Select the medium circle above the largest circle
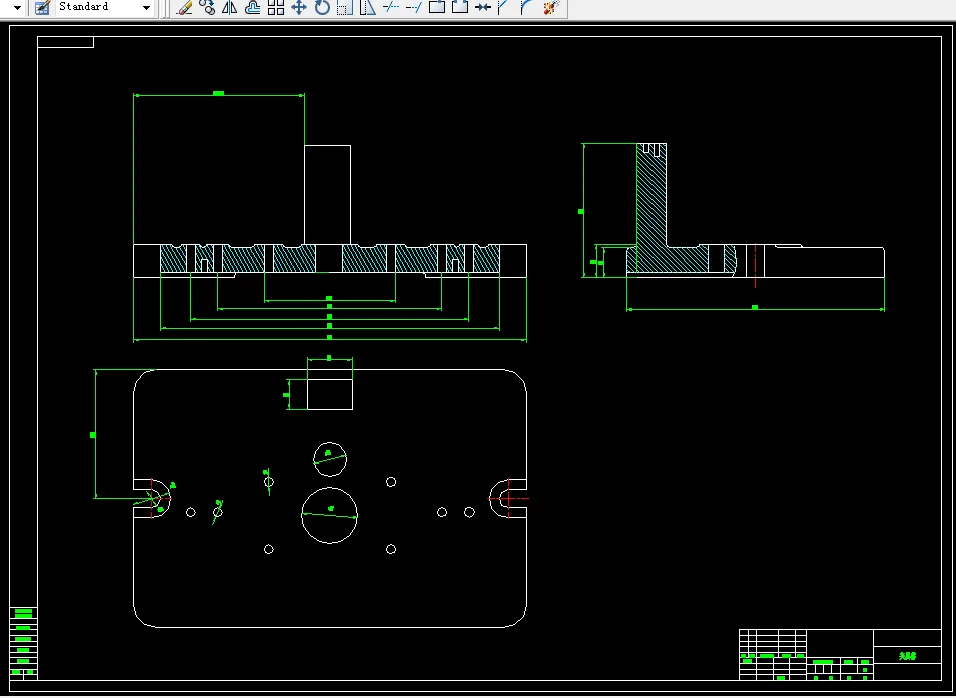This screenshot has height=698, width=956. click(x=330, y=459)
